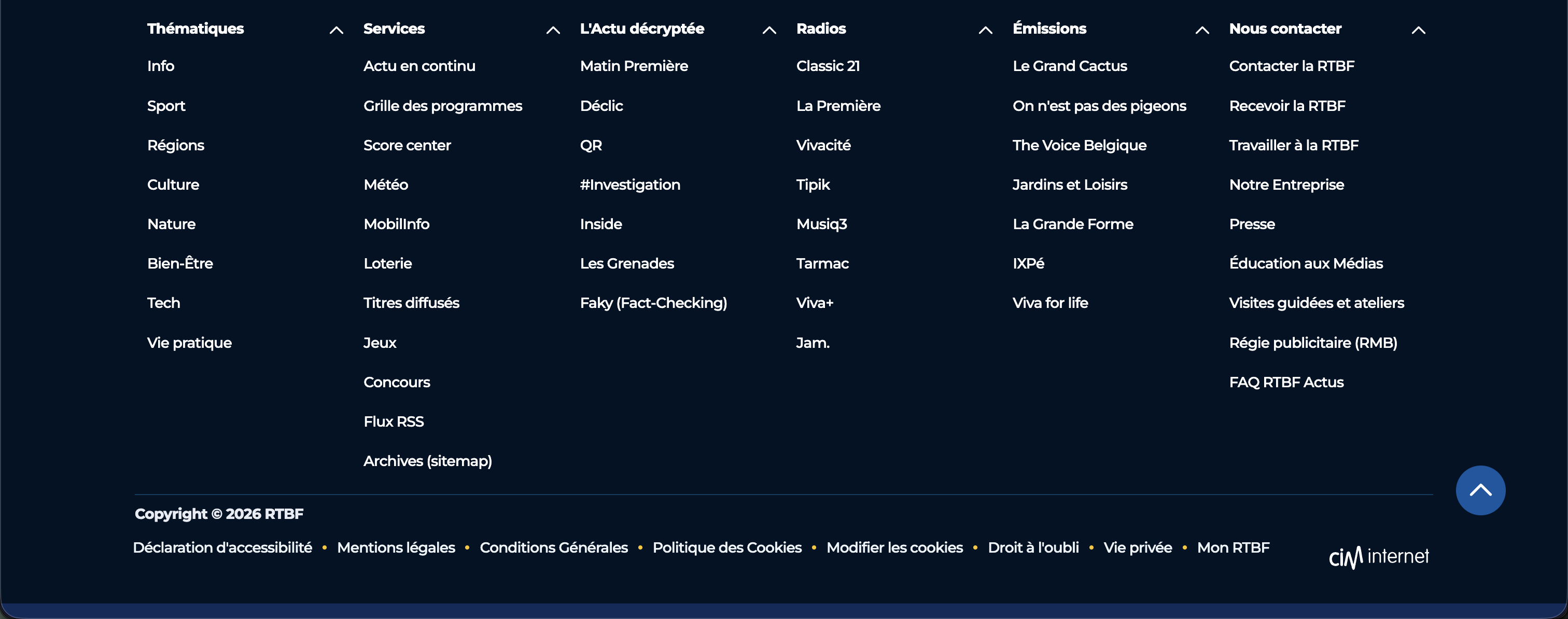1568x619 pixels.
Task: Select the Déclic link
Action: click(601, 106)
